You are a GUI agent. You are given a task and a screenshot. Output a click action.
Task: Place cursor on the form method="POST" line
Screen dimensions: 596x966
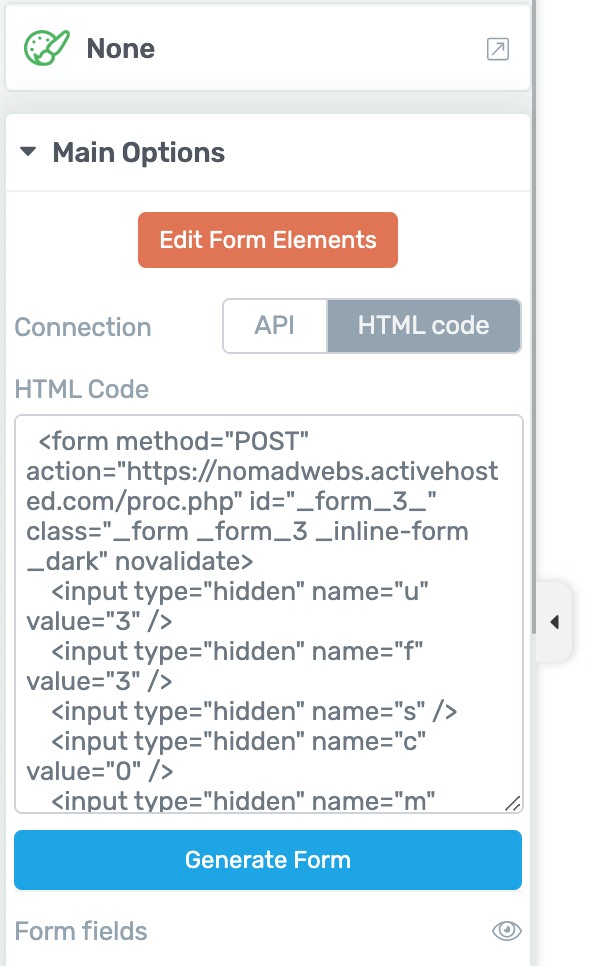tap(173, 441)
